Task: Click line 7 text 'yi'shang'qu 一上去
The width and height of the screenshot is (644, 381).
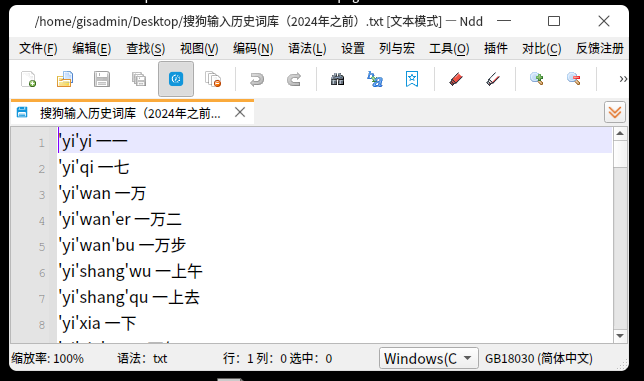Action: [x=129, y=297]
